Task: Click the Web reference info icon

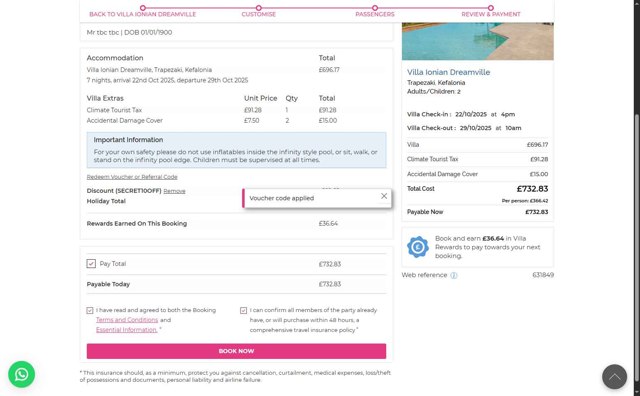Action: click(x=454, y=276)
